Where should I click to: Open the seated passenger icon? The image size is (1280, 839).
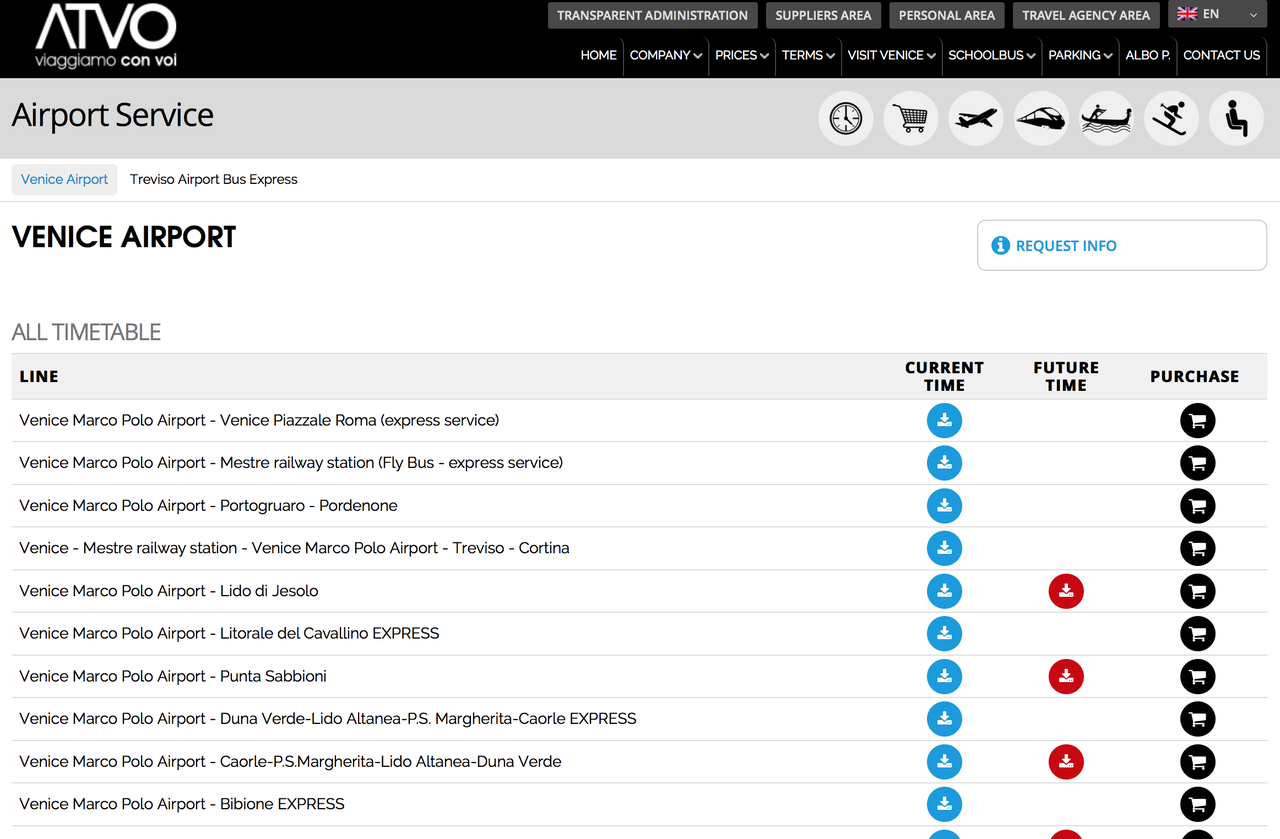[x=1237, y=118]
